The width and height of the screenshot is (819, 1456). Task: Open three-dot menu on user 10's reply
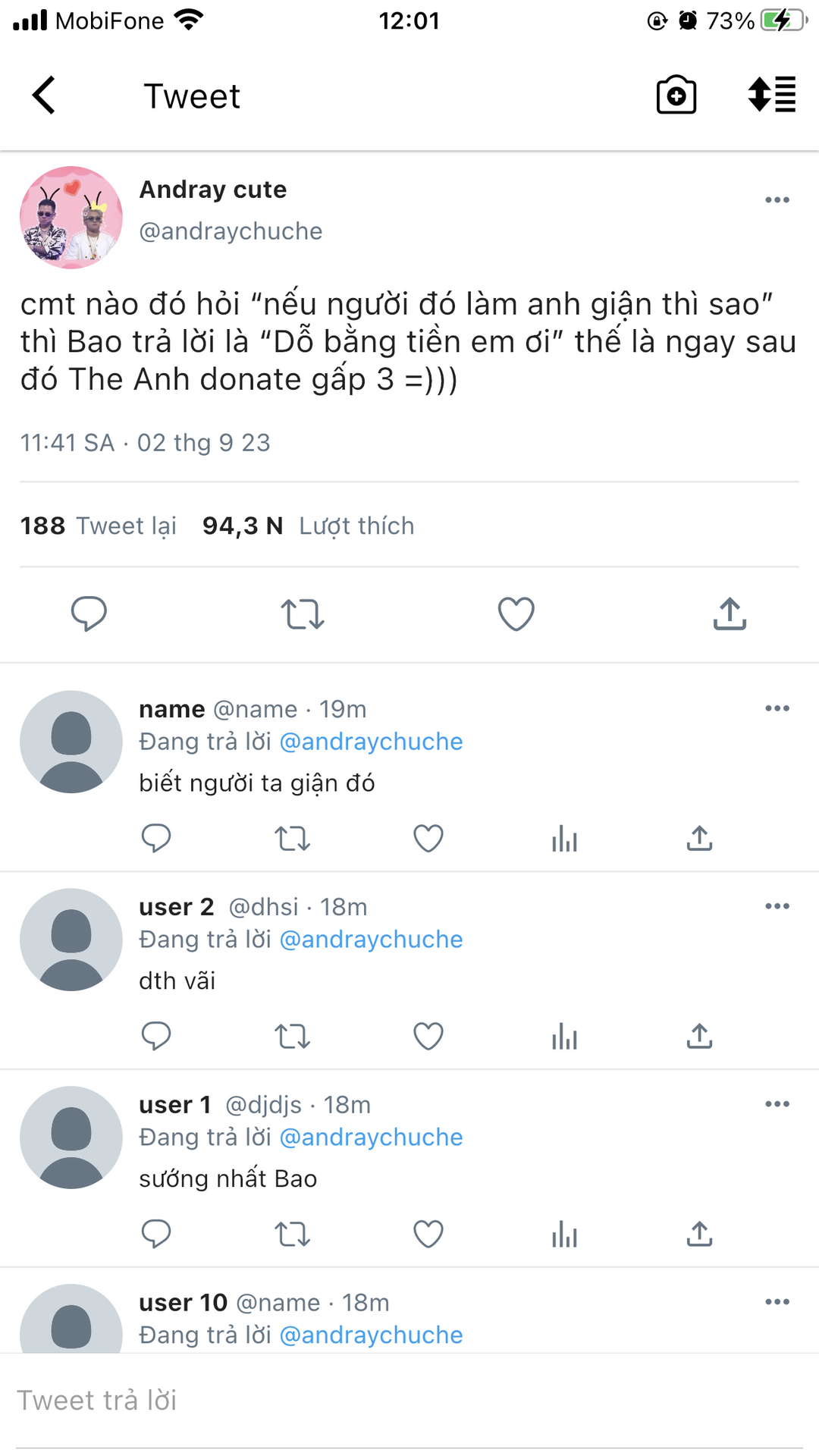click(777, 1302)
